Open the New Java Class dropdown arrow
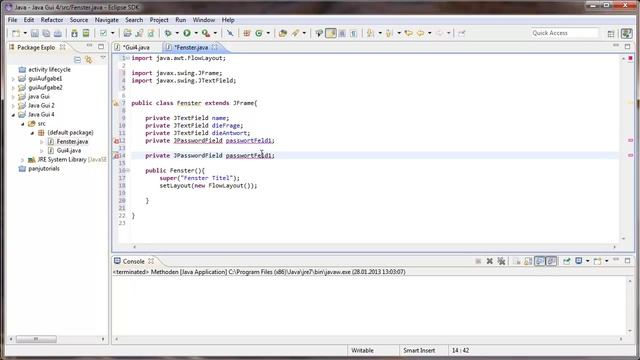Image resolution: width=640 pixels, height=360 pixels. click(268, 33)
